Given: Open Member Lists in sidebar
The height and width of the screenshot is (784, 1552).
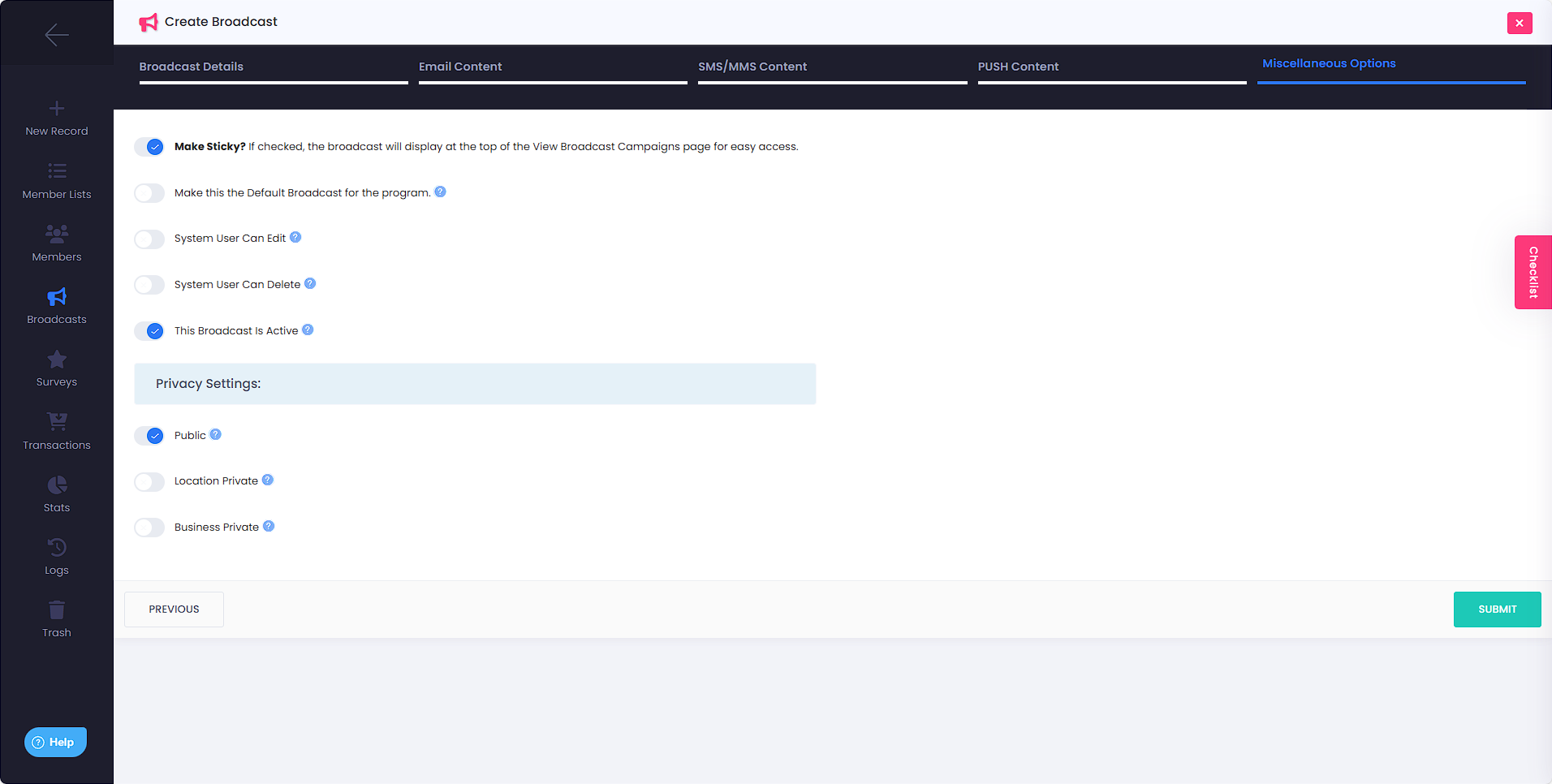Looking at the screenshot, I should click(x=57, y=181).
